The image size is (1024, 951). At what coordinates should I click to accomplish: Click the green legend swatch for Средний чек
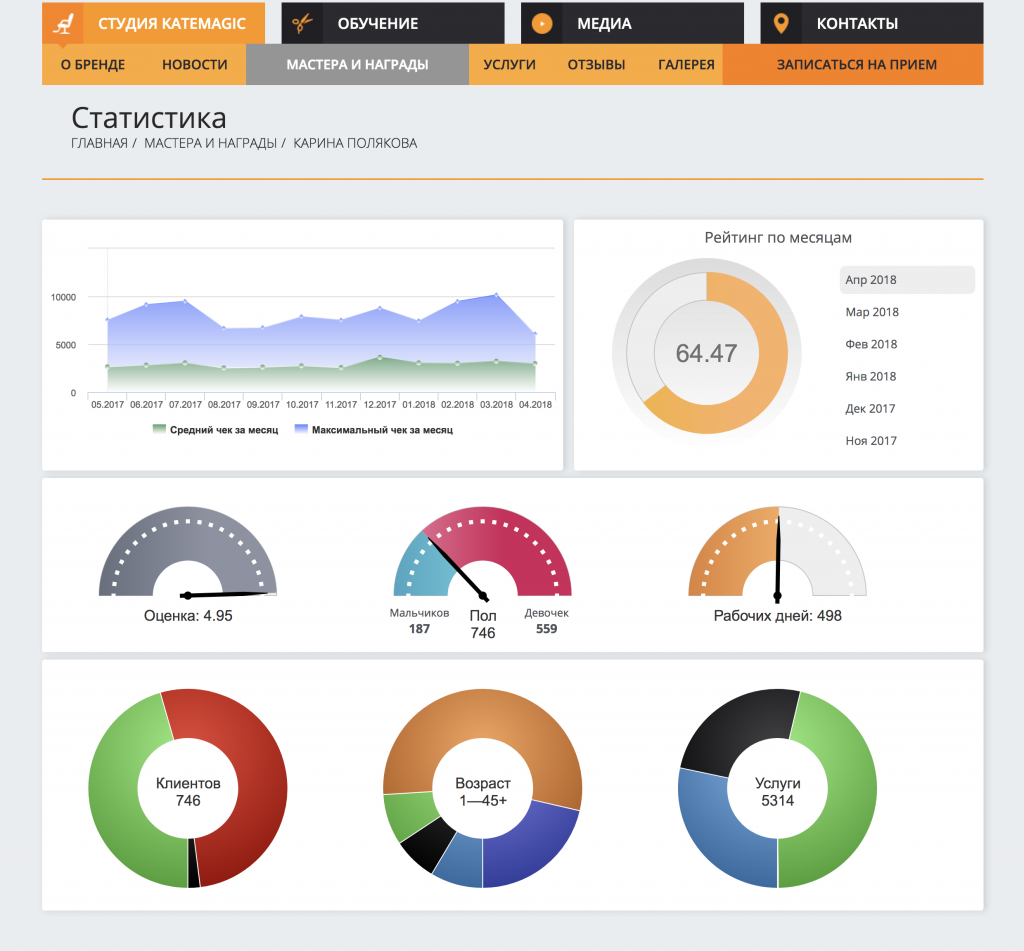tap(159, 429)
